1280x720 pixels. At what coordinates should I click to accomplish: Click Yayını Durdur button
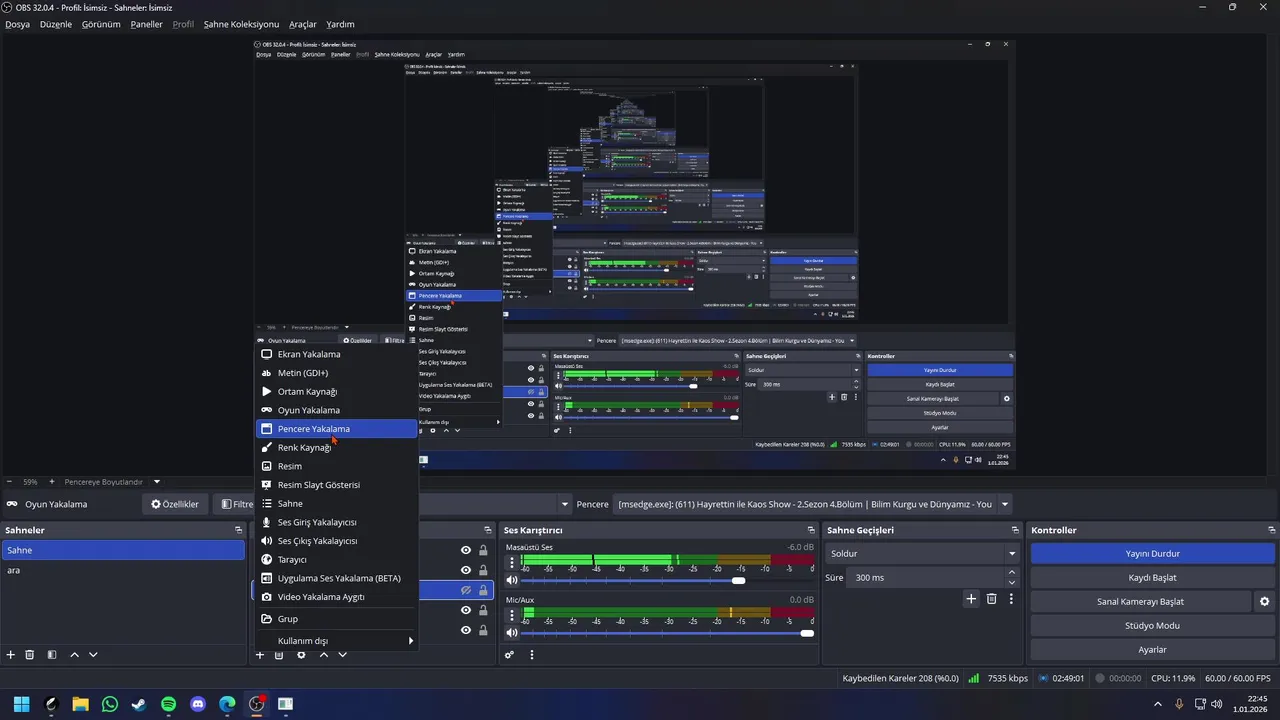(x=1153, y=553)
